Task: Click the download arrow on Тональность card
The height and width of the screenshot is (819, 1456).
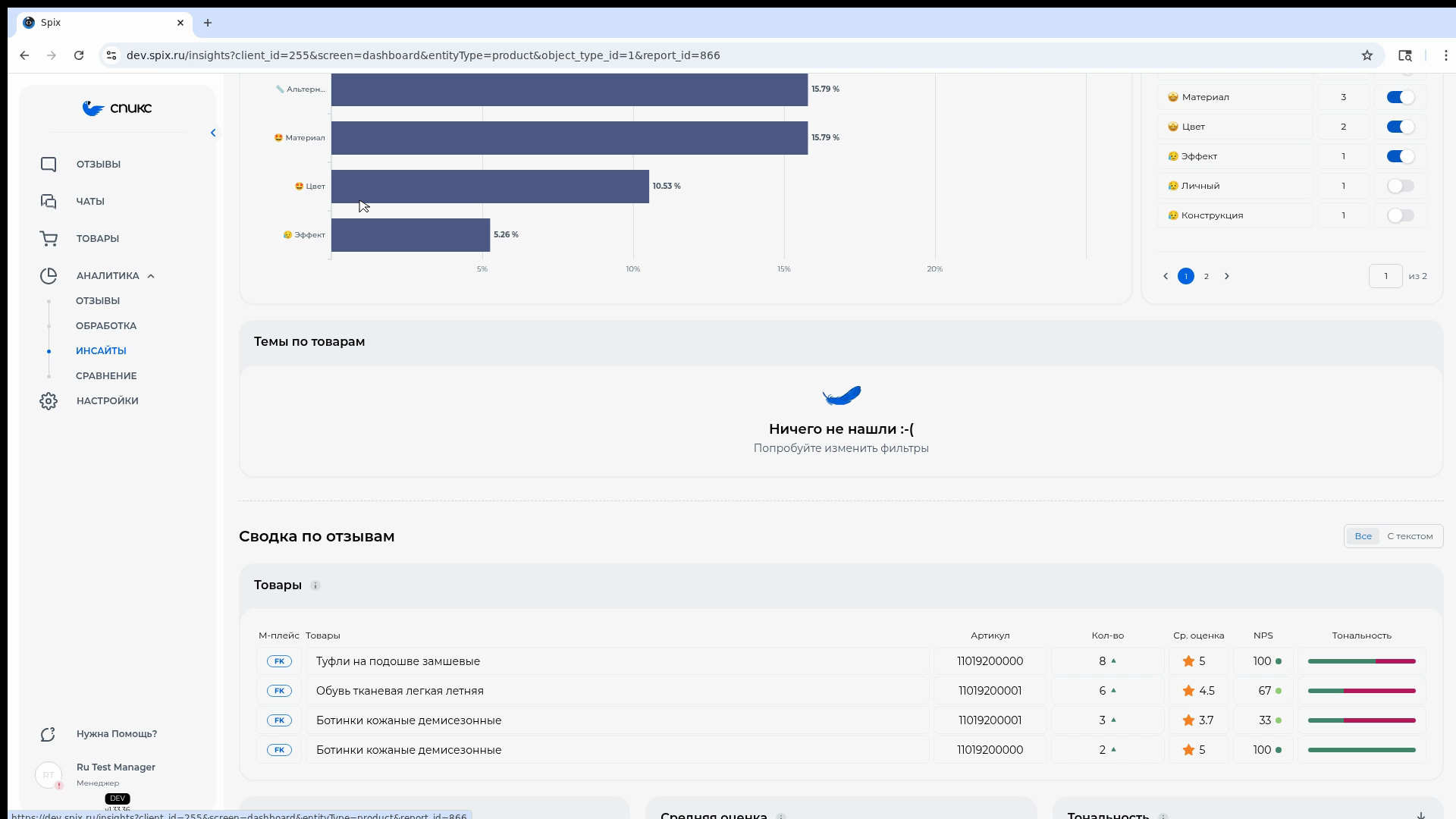Action: pyautogui.click(x=1420, y=816)
